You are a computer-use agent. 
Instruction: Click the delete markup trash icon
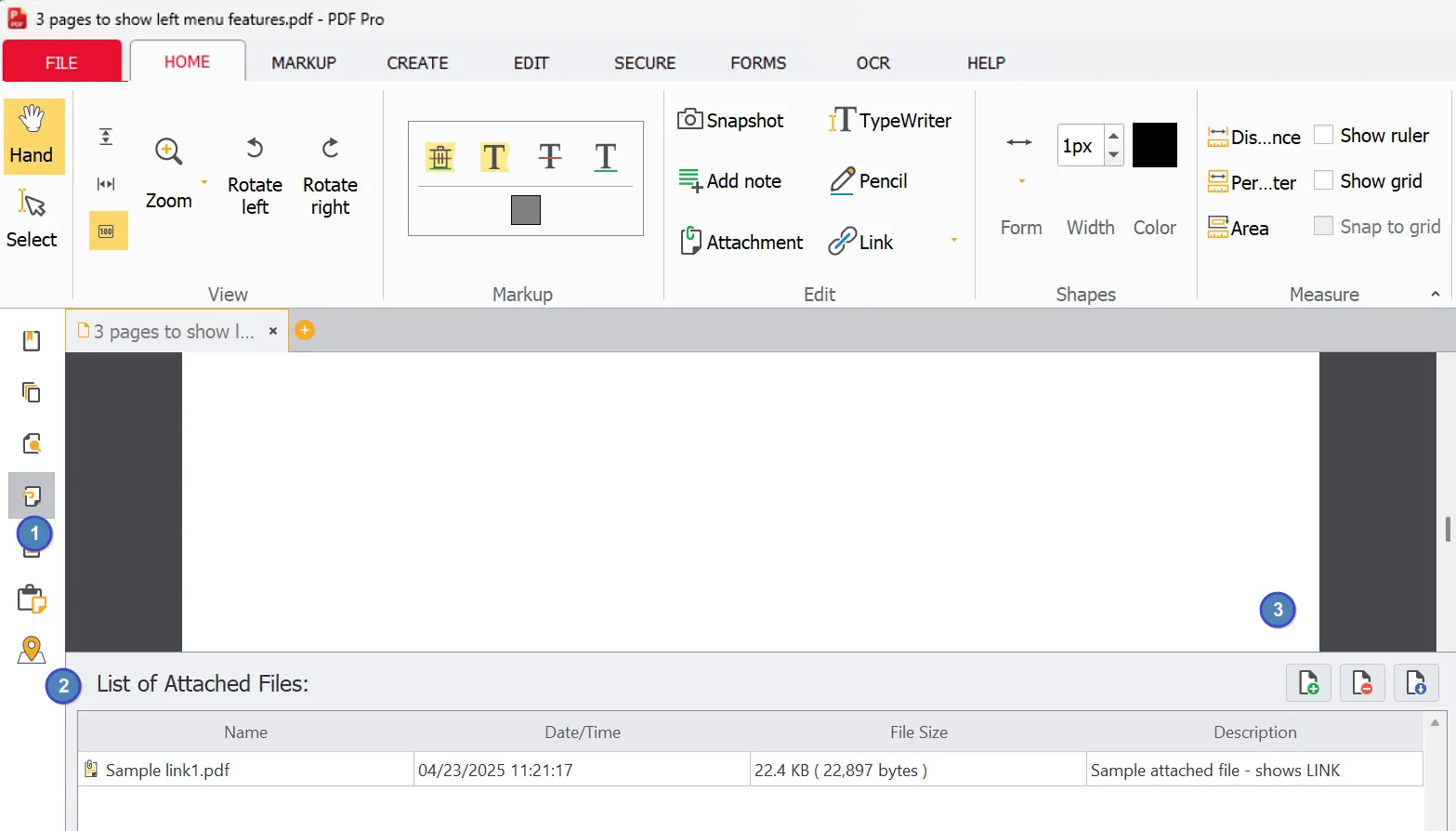[x=440, y=157]
